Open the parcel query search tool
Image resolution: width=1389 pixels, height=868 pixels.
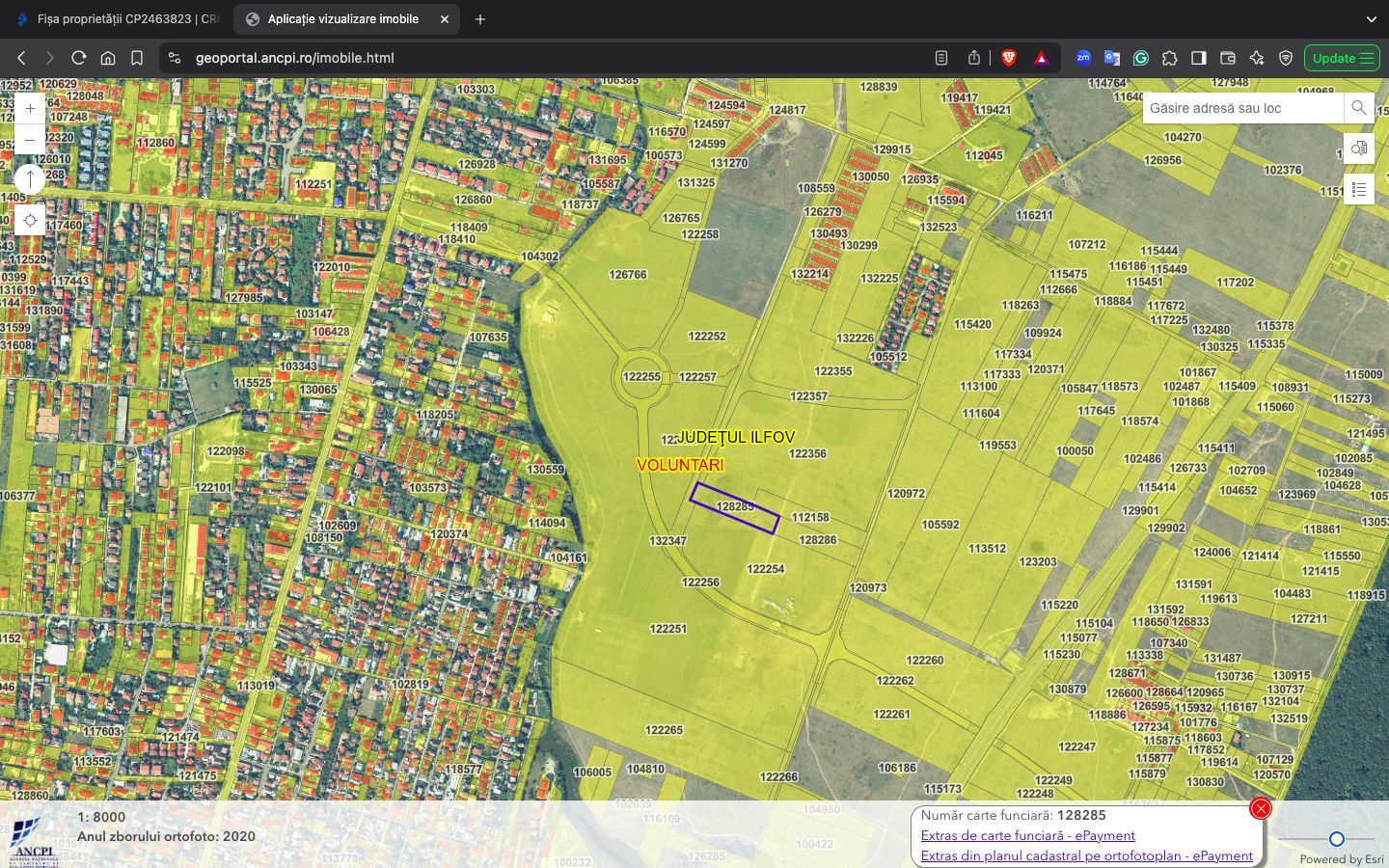1358,149
